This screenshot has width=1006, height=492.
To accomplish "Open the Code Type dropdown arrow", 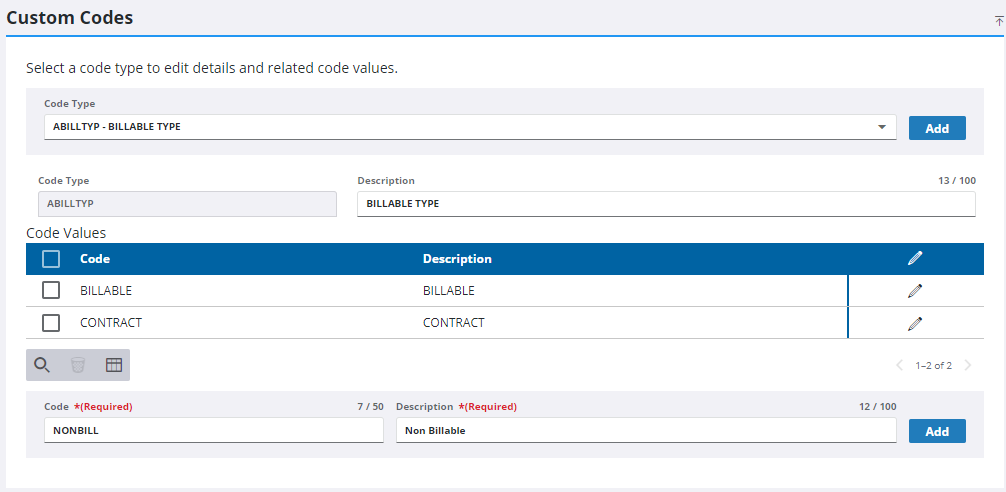I will click(x=882, y=127).
